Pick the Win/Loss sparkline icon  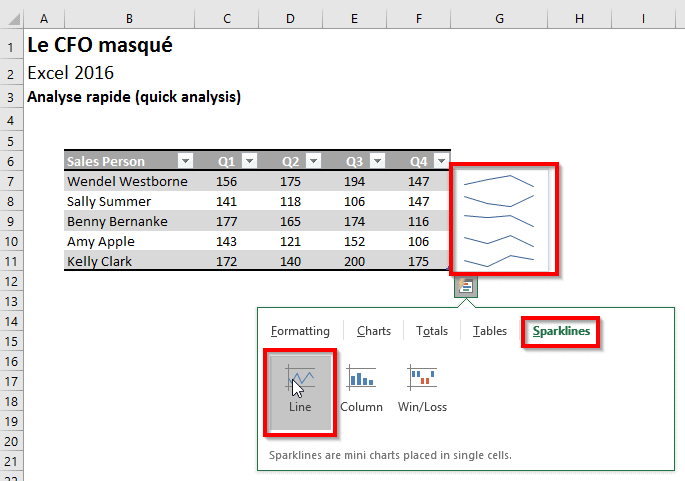[422, 378]
